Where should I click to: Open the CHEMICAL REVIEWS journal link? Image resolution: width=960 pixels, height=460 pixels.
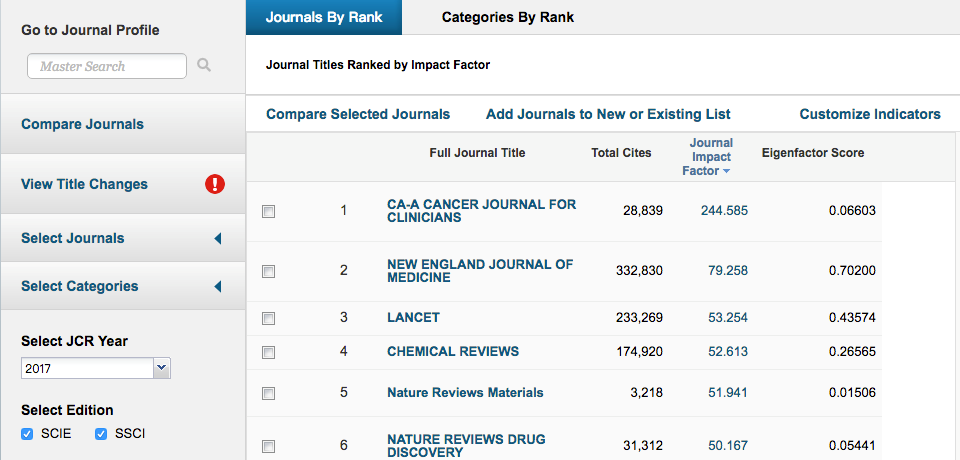[453, 352]
